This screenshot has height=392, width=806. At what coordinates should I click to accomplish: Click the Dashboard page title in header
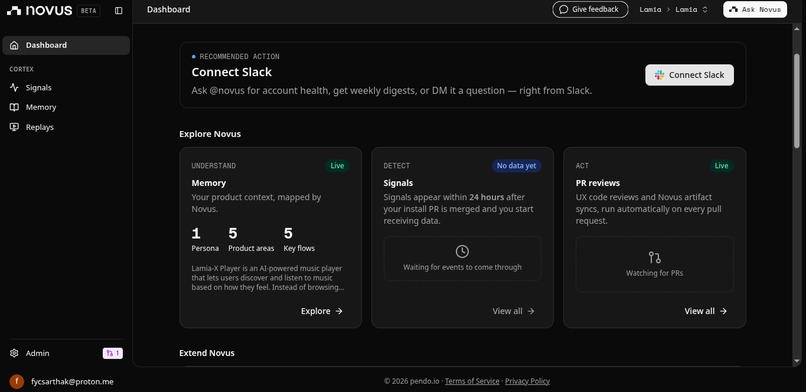coord(169,9)
